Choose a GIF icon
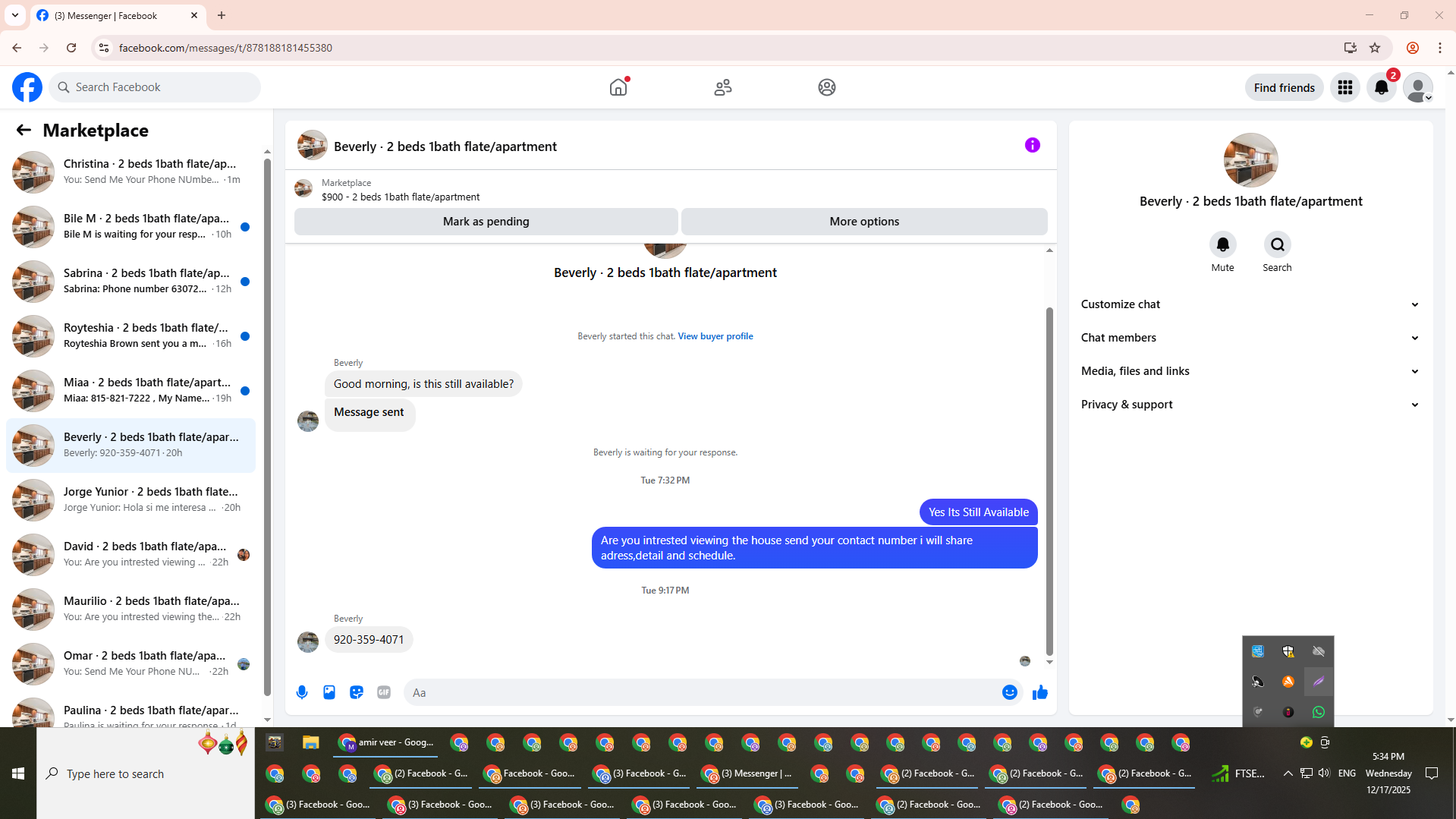 [384, 692]
